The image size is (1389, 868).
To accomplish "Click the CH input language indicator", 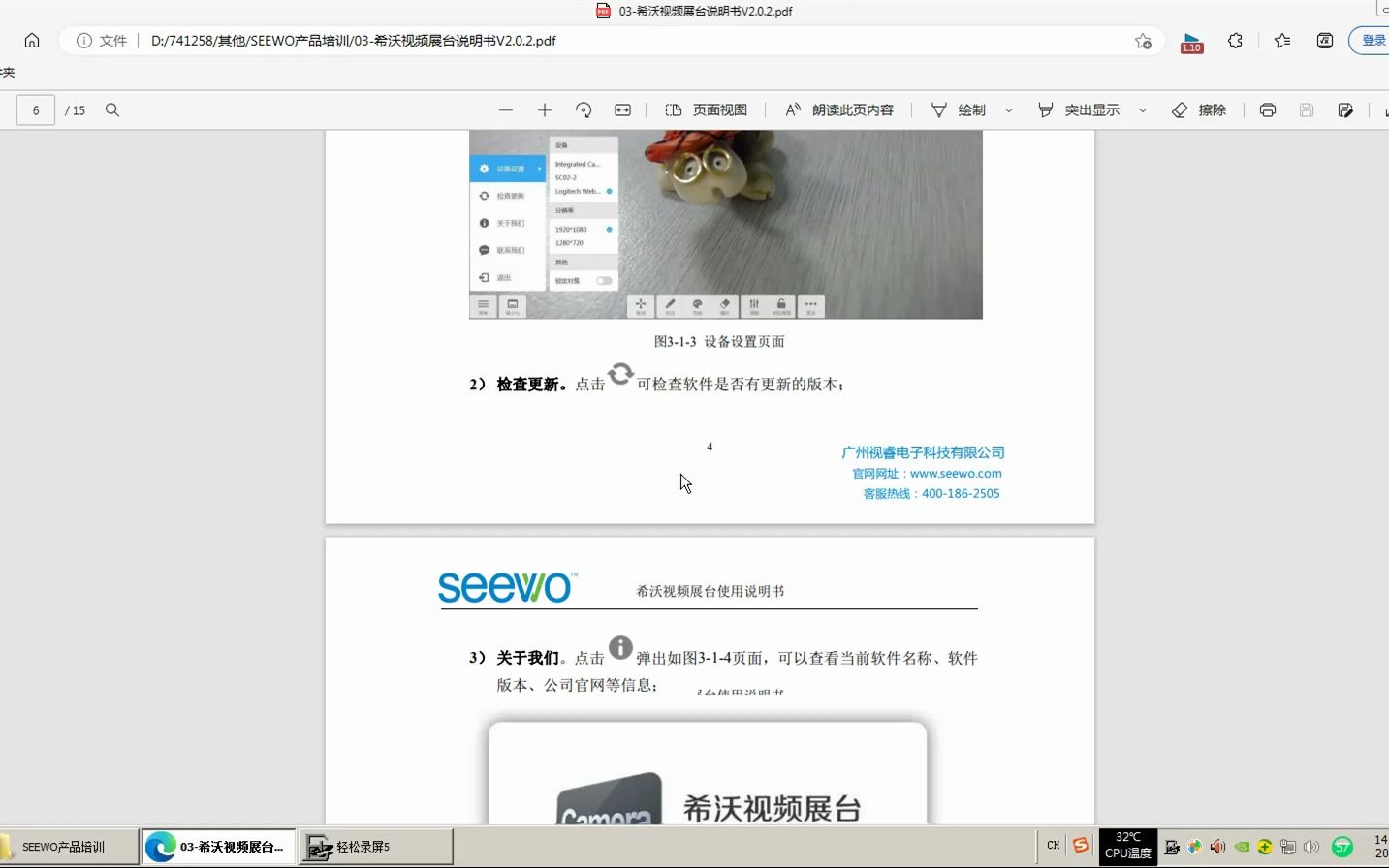I will (1054, 846).
